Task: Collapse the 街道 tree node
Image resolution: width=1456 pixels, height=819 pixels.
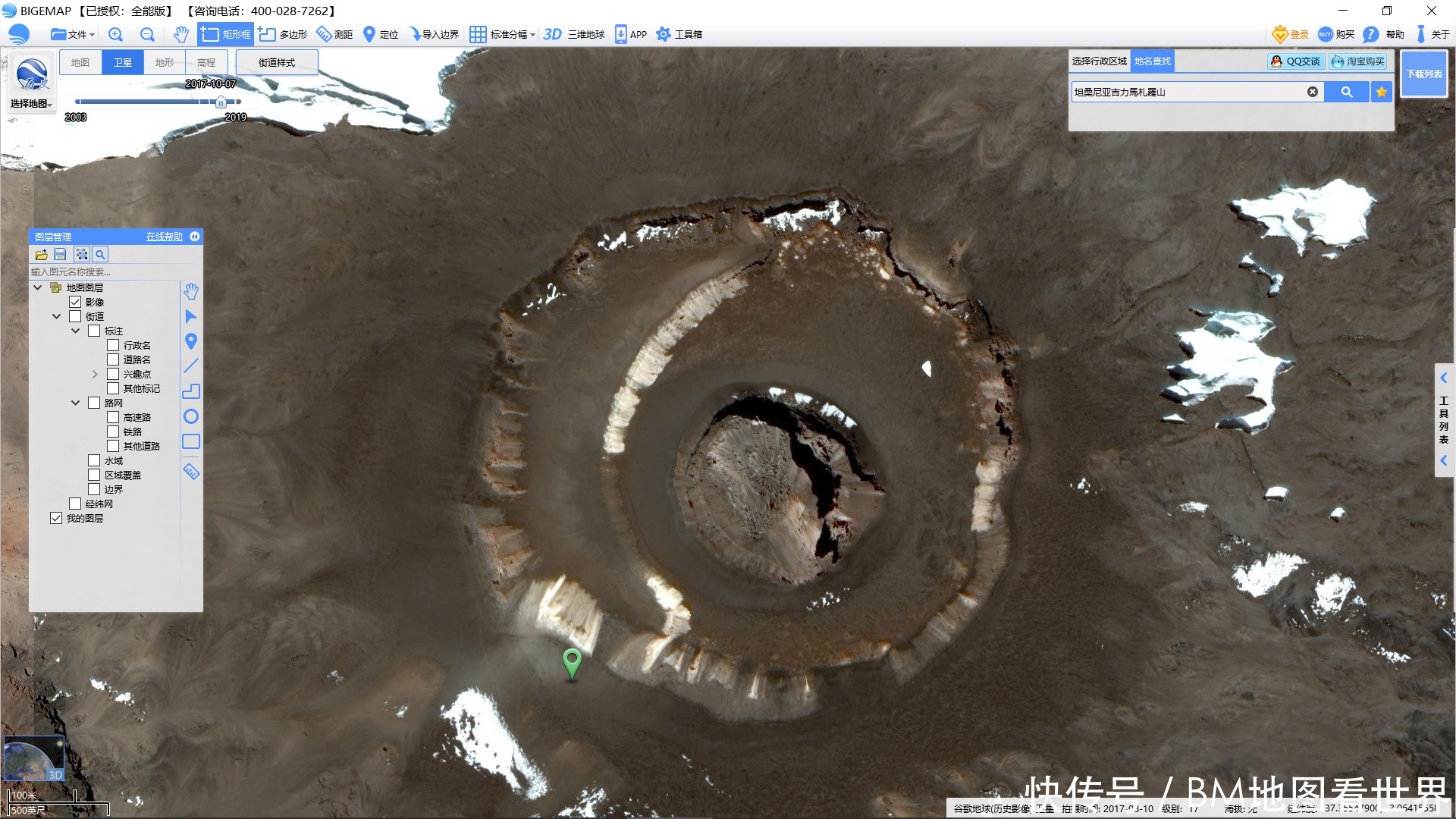Action: [56, 316]
